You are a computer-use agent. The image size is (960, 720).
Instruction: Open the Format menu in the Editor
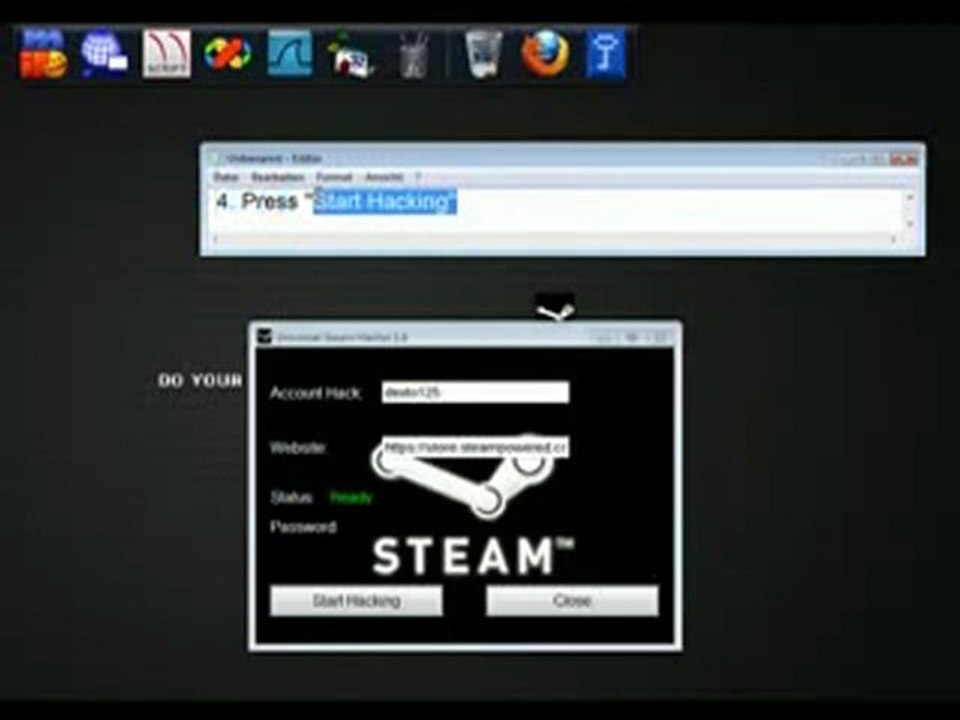(x=334, y=177)
